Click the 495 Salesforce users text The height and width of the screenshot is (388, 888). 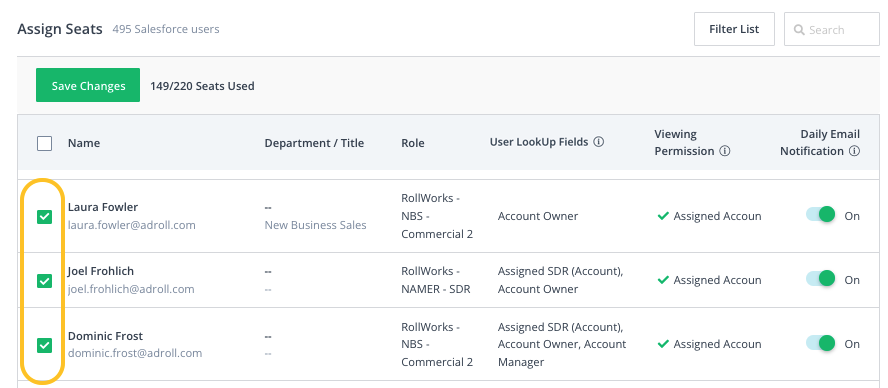point(166,29)
